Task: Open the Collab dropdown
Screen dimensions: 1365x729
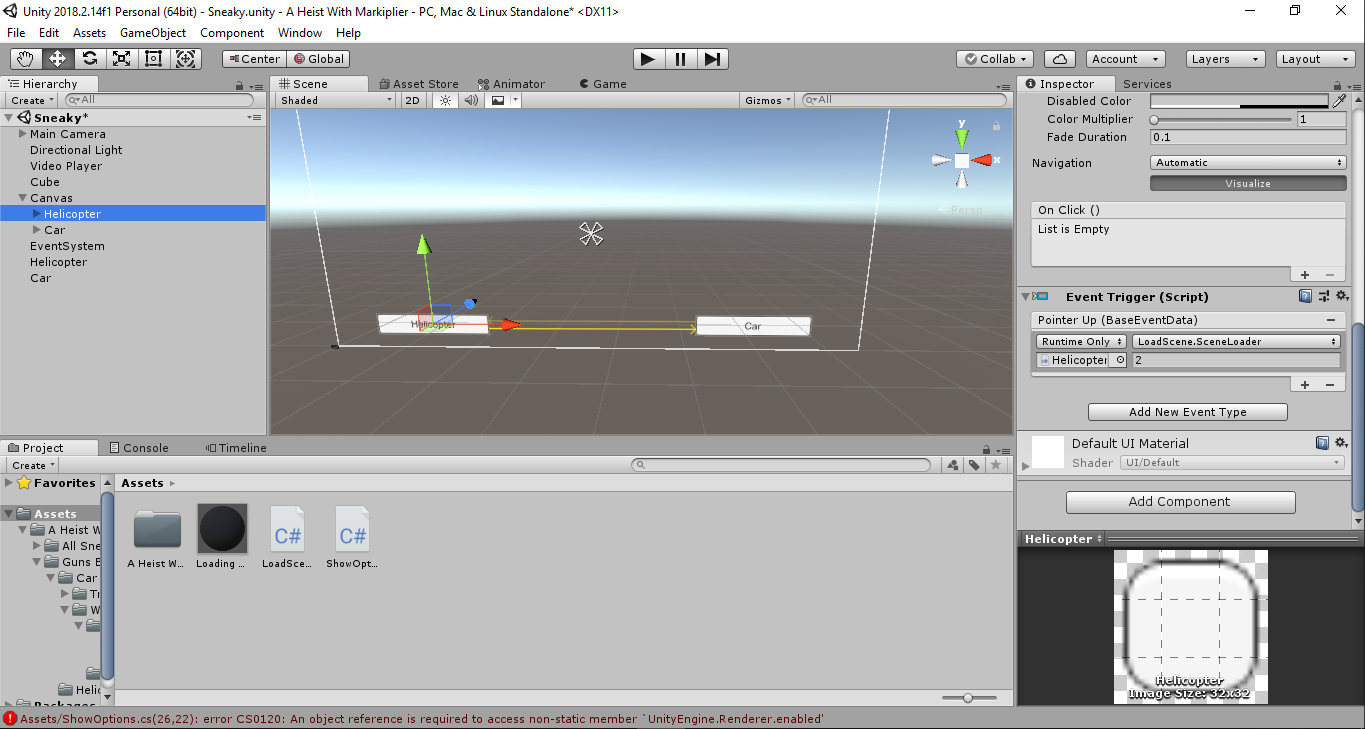Action: (995, 59)
